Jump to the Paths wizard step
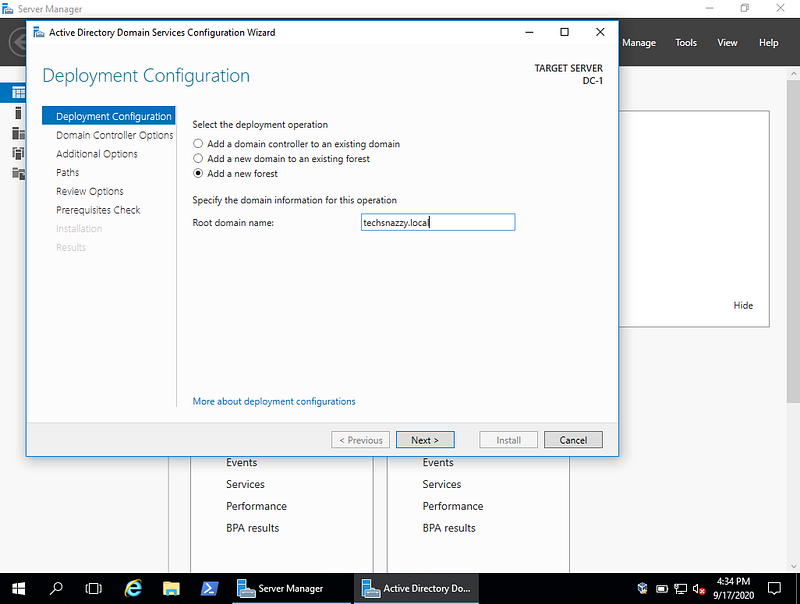This screenshot has height=604, width=800. [67, 172]
